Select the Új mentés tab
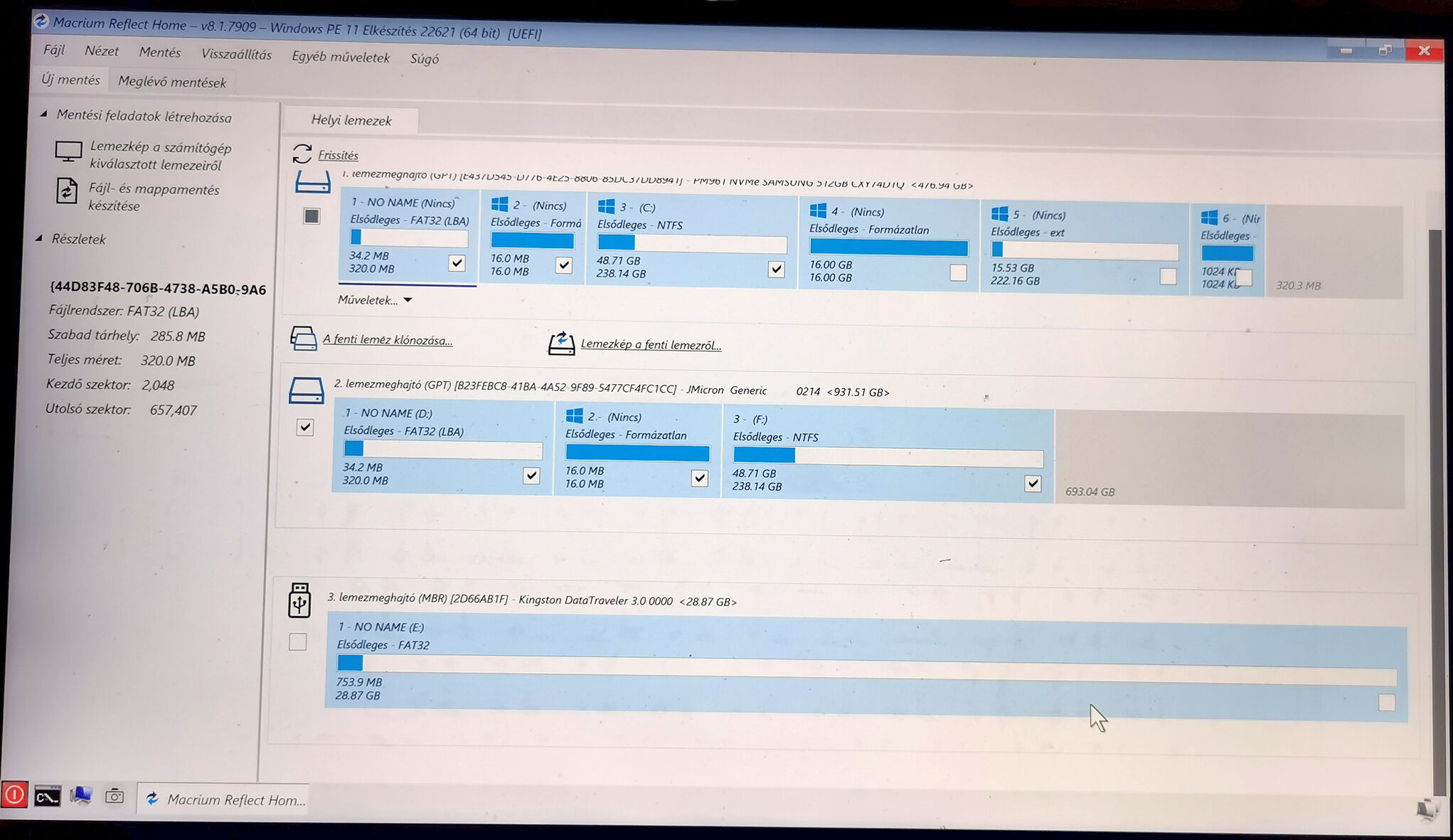 coord(70,80)
